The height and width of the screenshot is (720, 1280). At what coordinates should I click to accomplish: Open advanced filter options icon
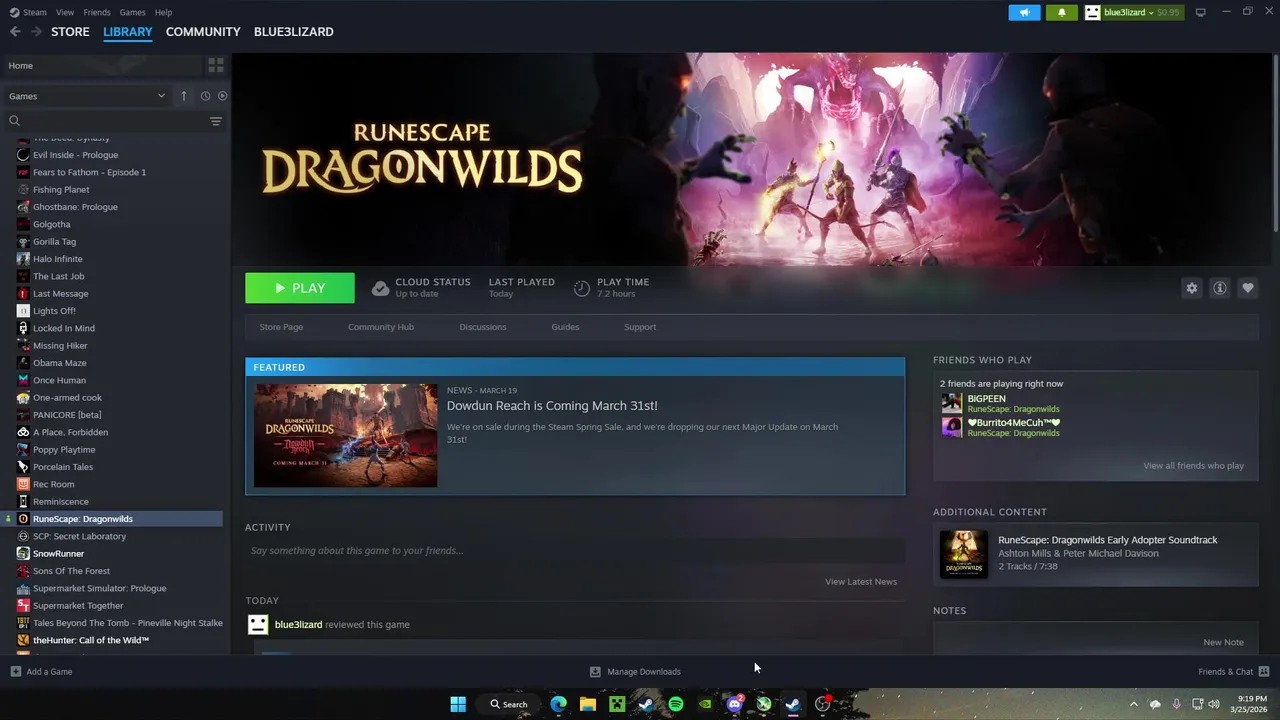215,121
